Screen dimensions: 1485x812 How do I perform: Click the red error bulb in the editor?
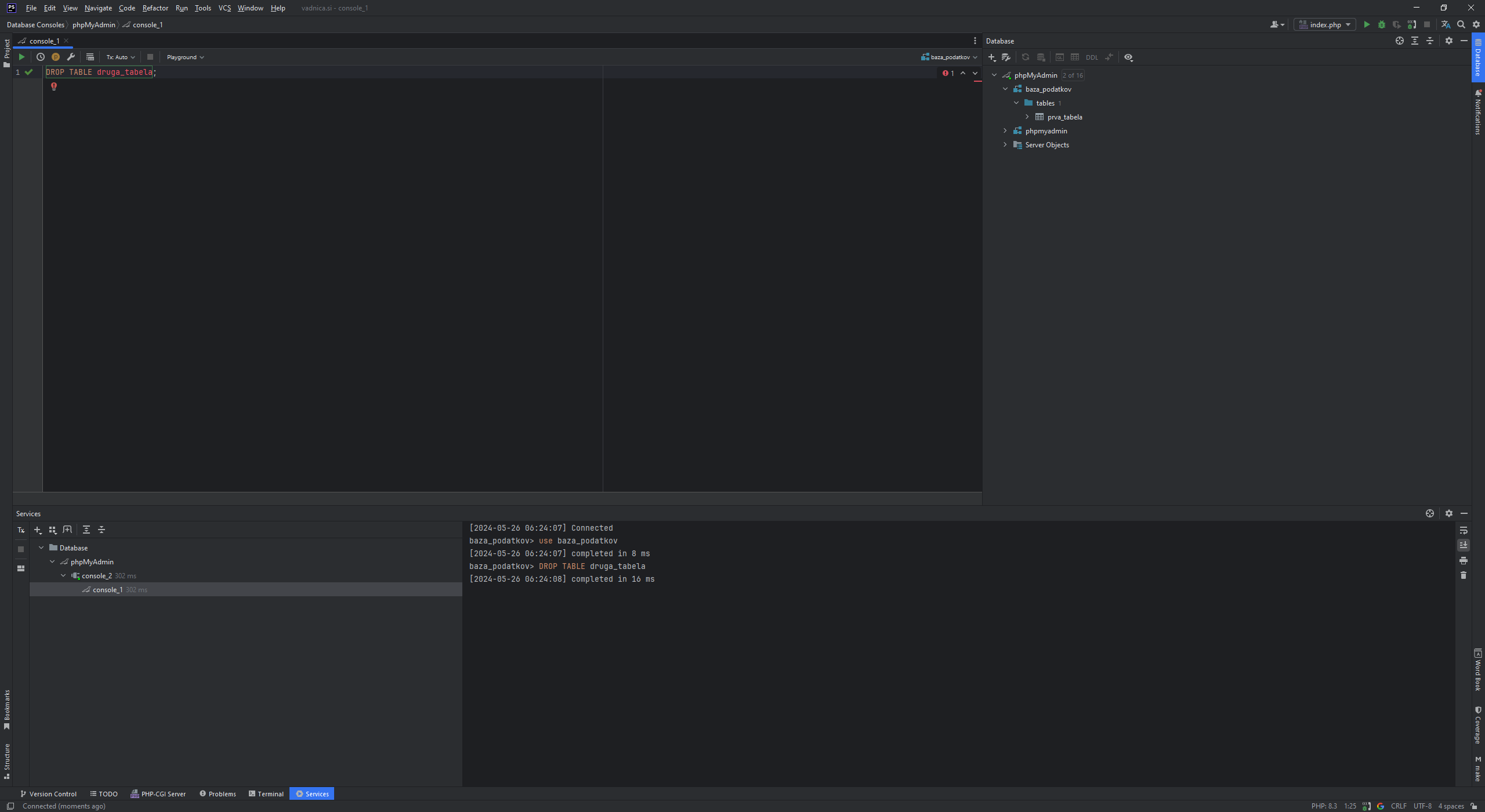point(54,86)
